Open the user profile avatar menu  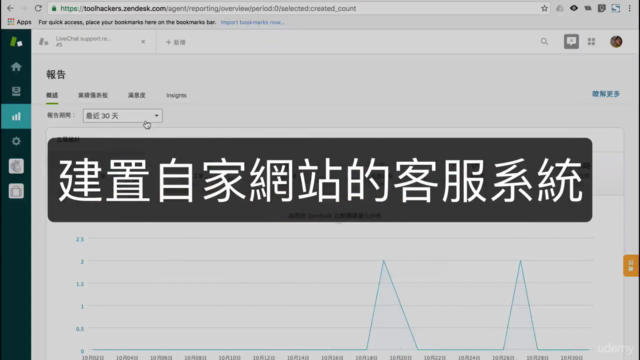[x=616, y=42]
